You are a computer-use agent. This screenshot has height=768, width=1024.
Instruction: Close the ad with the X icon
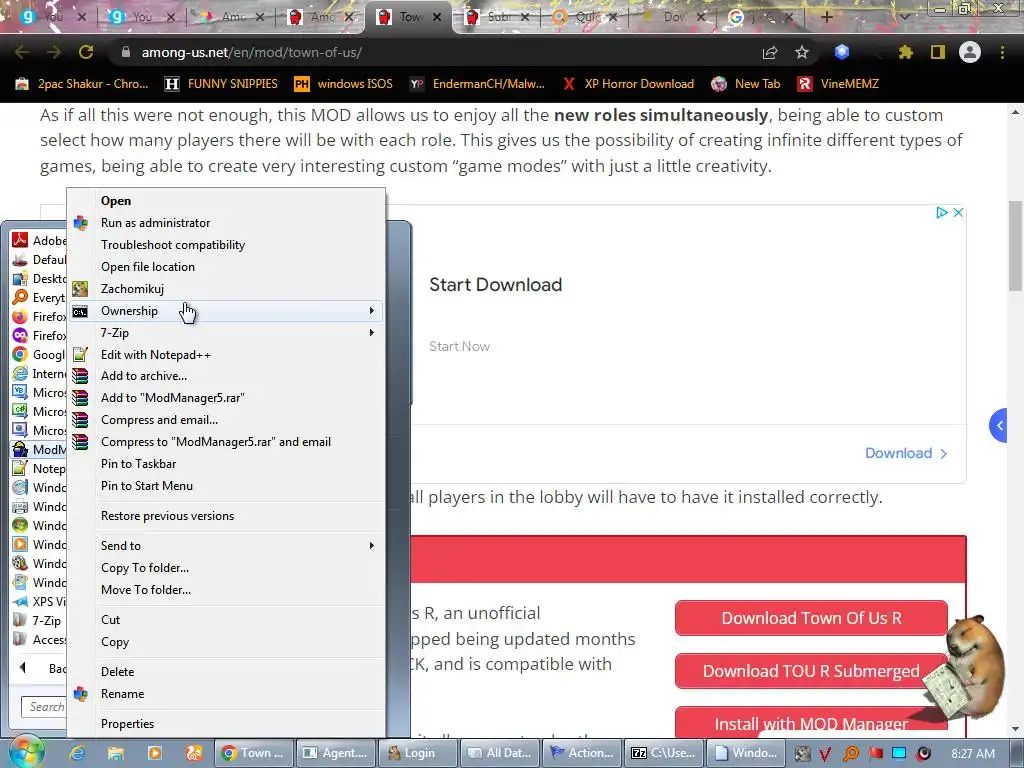(958, 212)
